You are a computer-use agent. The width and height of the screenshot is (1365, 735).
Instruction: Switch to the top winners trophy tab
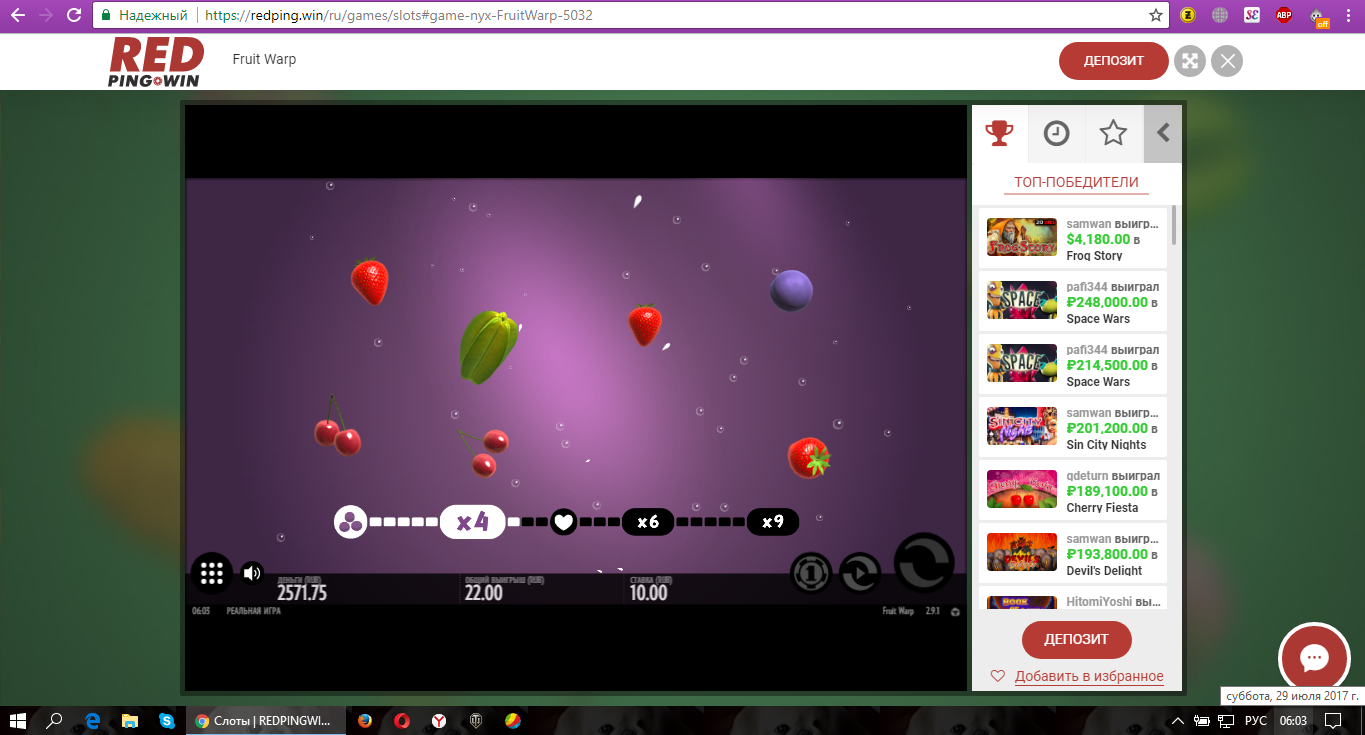click(1000, 133)
